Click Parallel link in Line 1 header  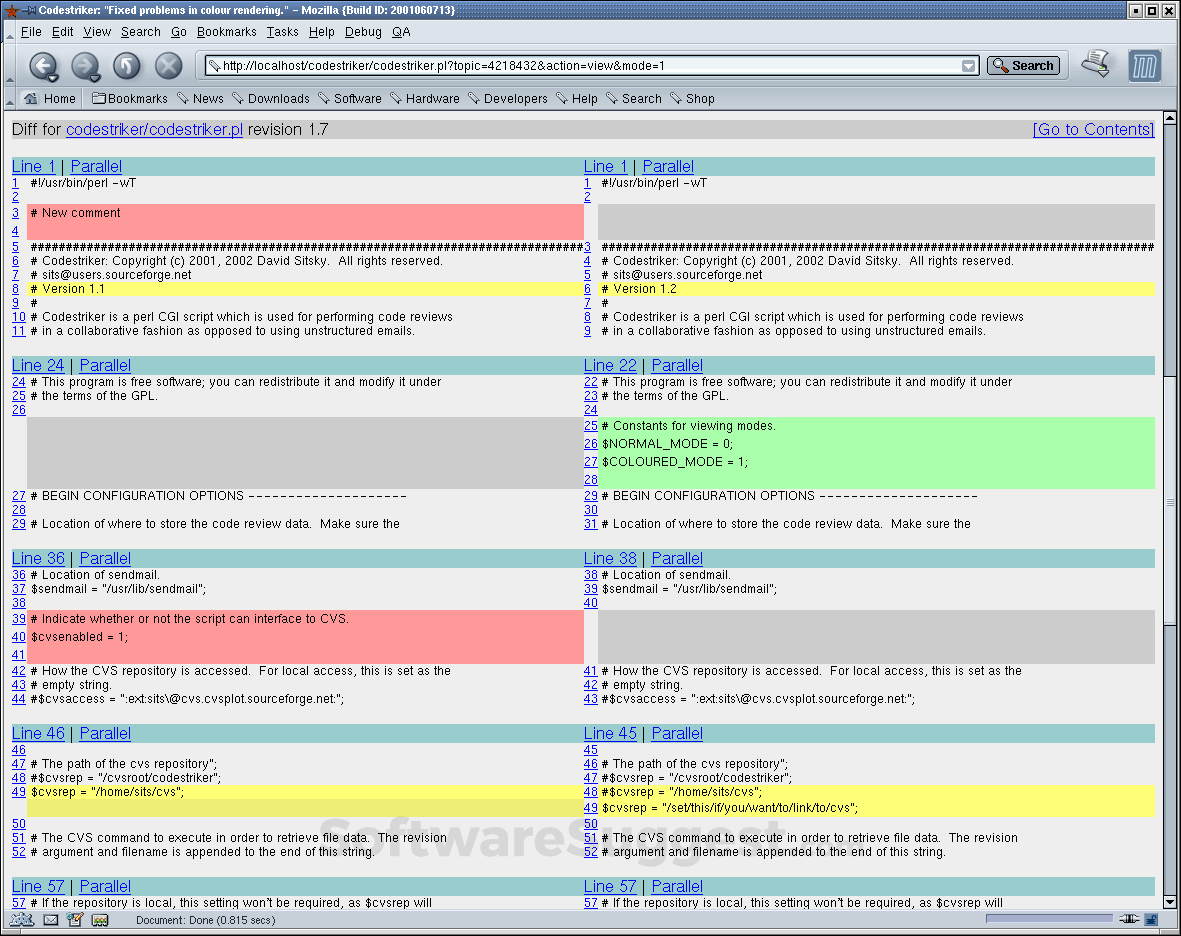coord(95,166)
